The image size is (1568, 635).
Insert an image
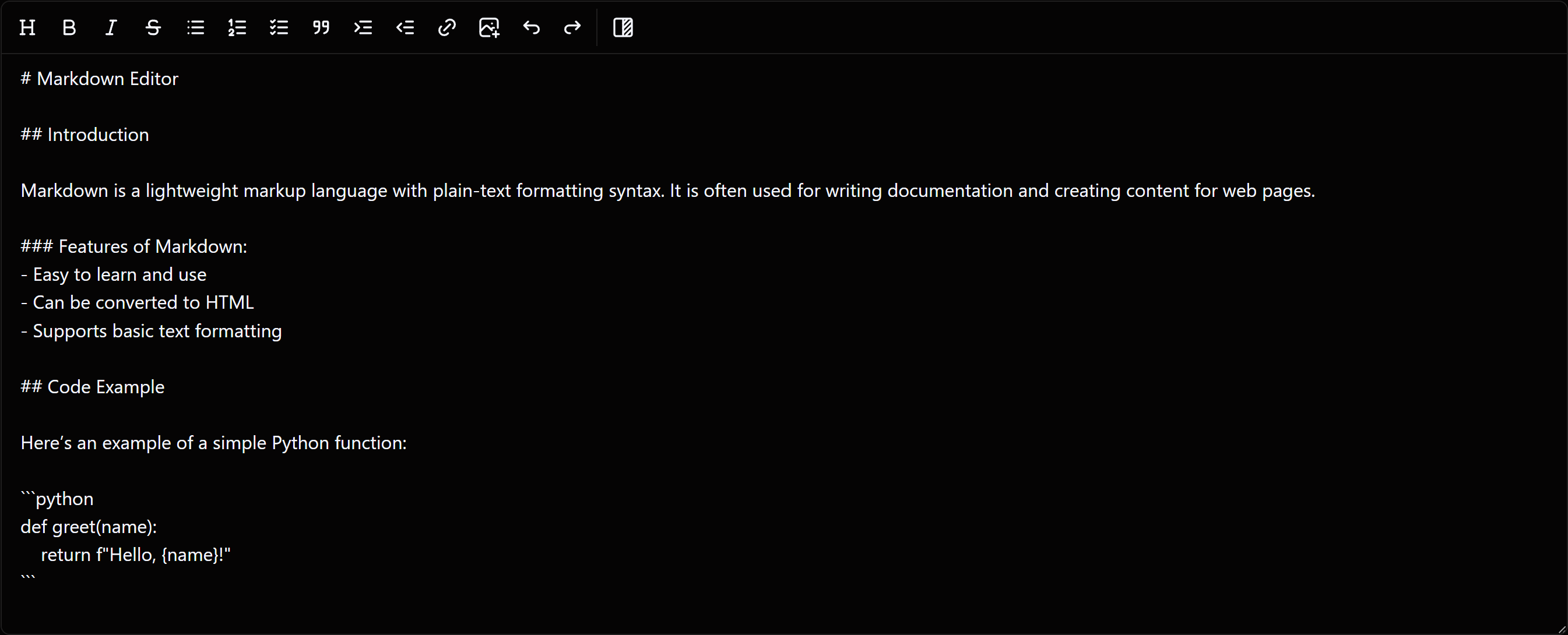point(489,27)
